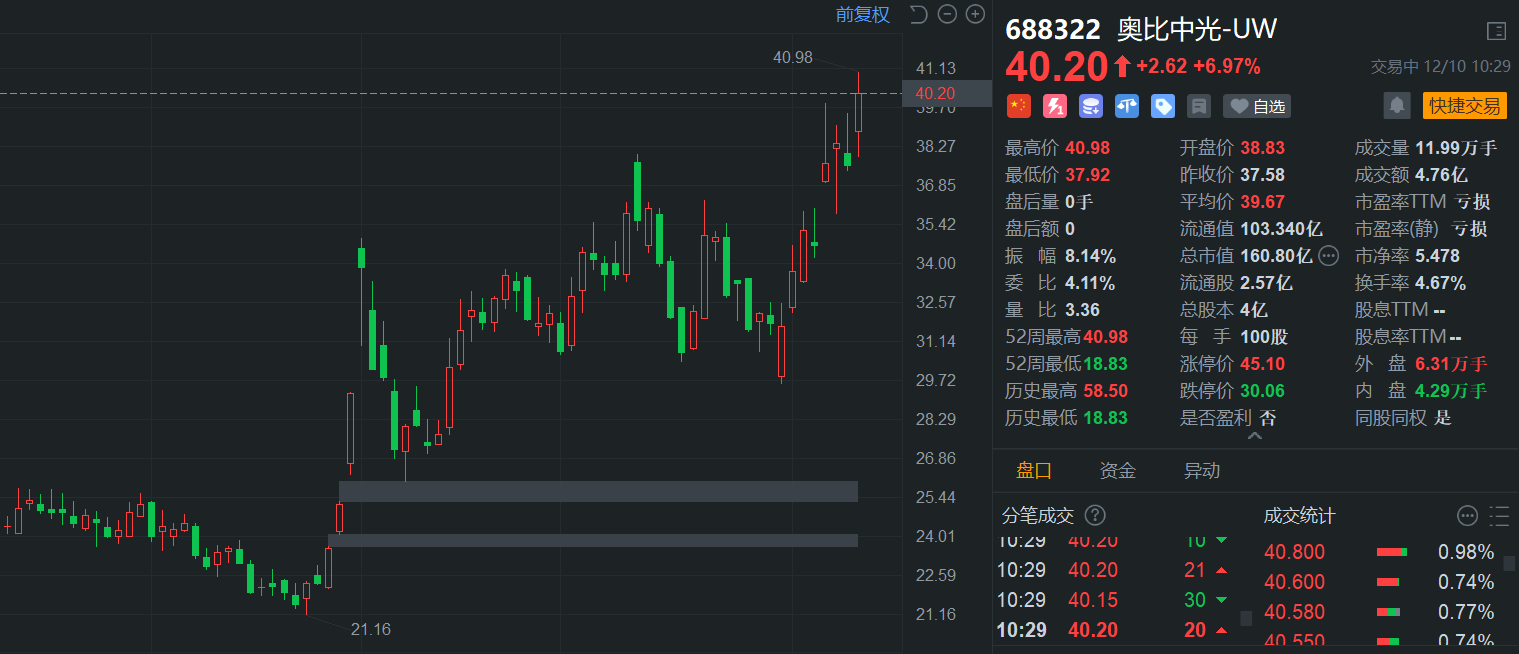Viewport: 1519px width, 654px height.
Task: Open the 前复权 adjustment dropdown
Action: point(863,14)
